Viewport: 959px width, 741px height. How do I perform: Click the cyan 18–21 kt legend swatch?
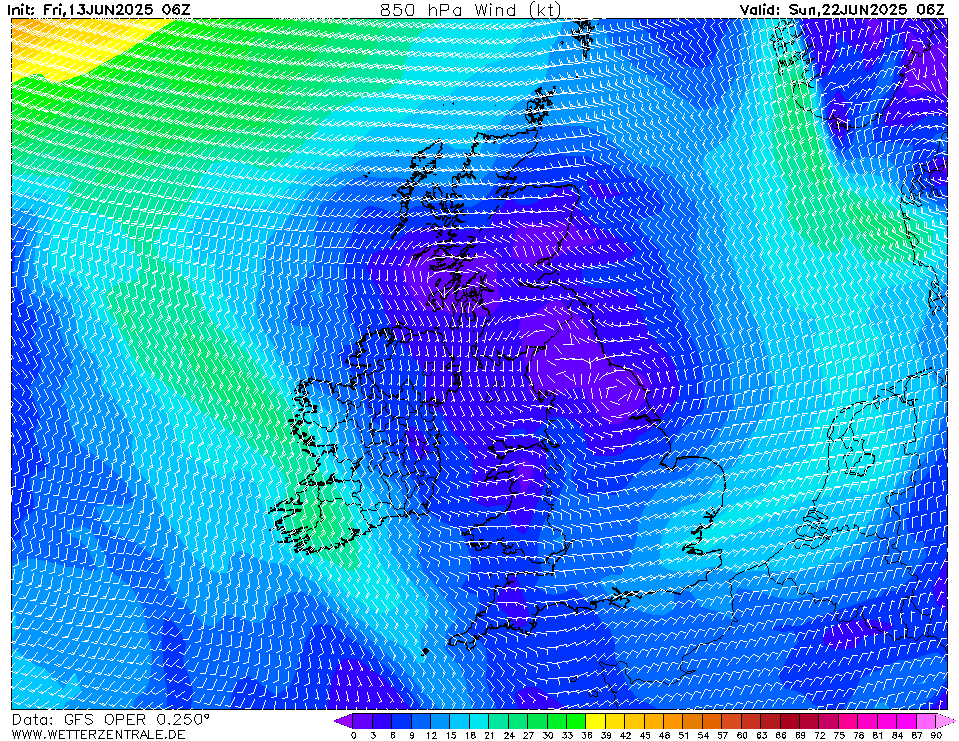coord(480,721)
